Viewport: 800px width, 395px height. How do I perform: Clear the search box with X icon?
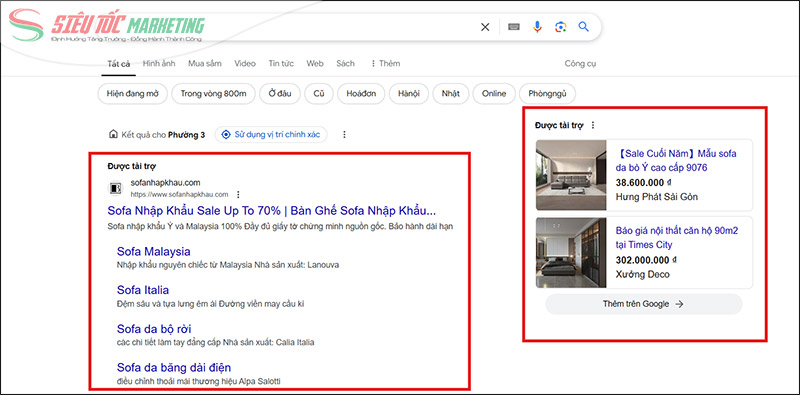[485, 27]
